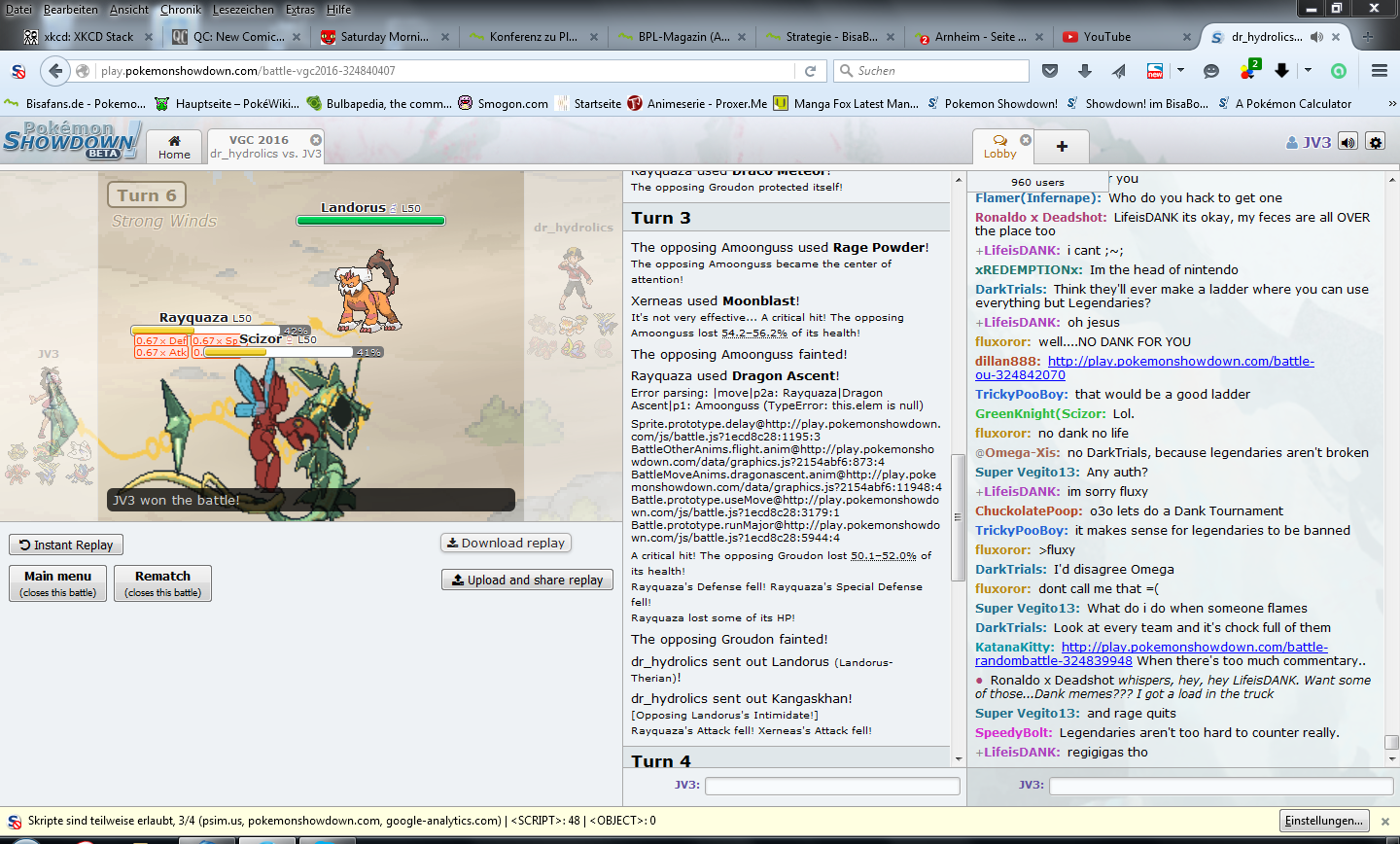Click the lobby chat message input field
This screenshot has height=844, width=1400.
[x=1220, y=786]
